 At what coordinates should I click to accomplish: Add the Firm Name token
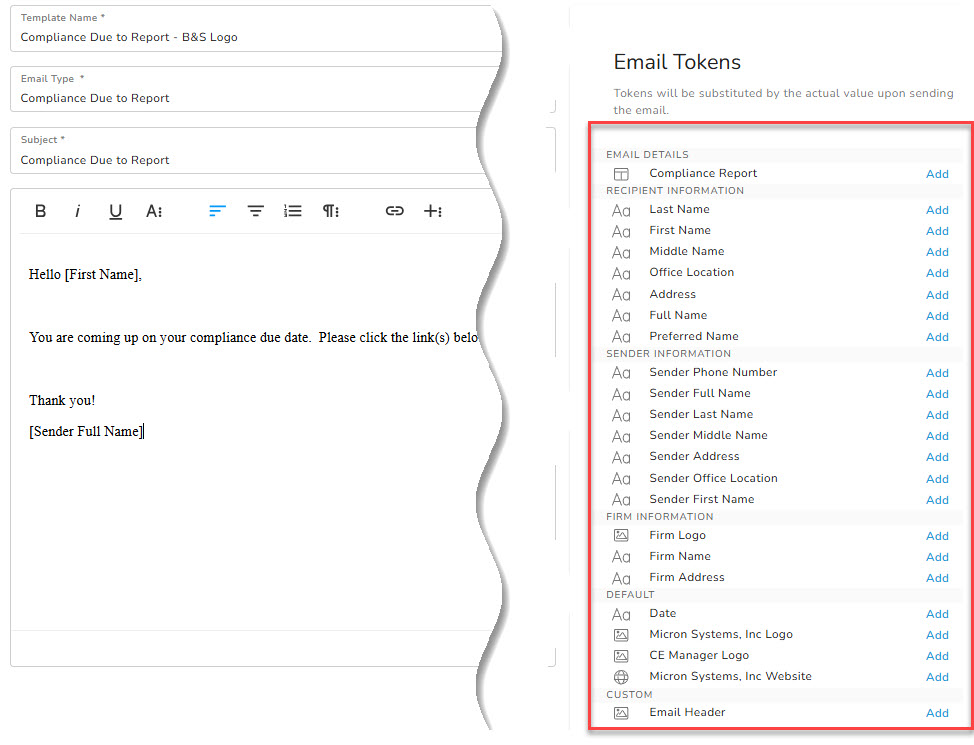(937, 557)
